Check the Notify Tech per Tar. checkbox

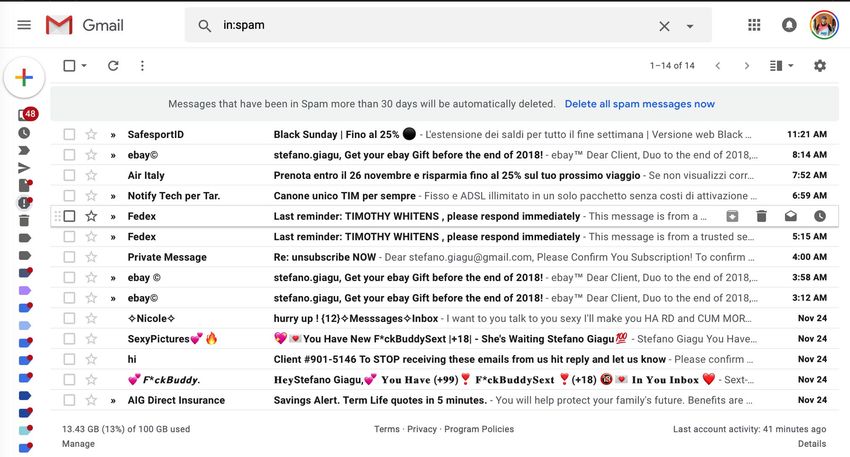69,196
